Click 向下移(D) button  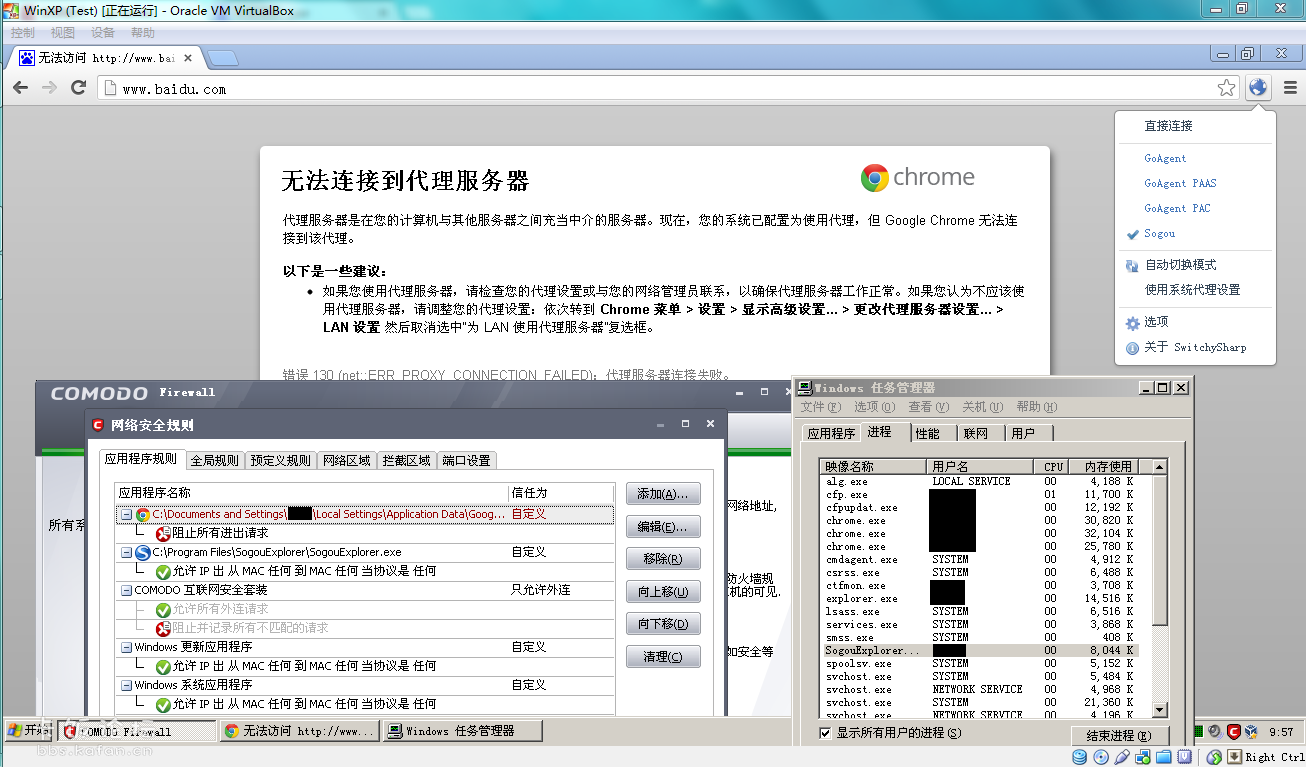(663, 624)
